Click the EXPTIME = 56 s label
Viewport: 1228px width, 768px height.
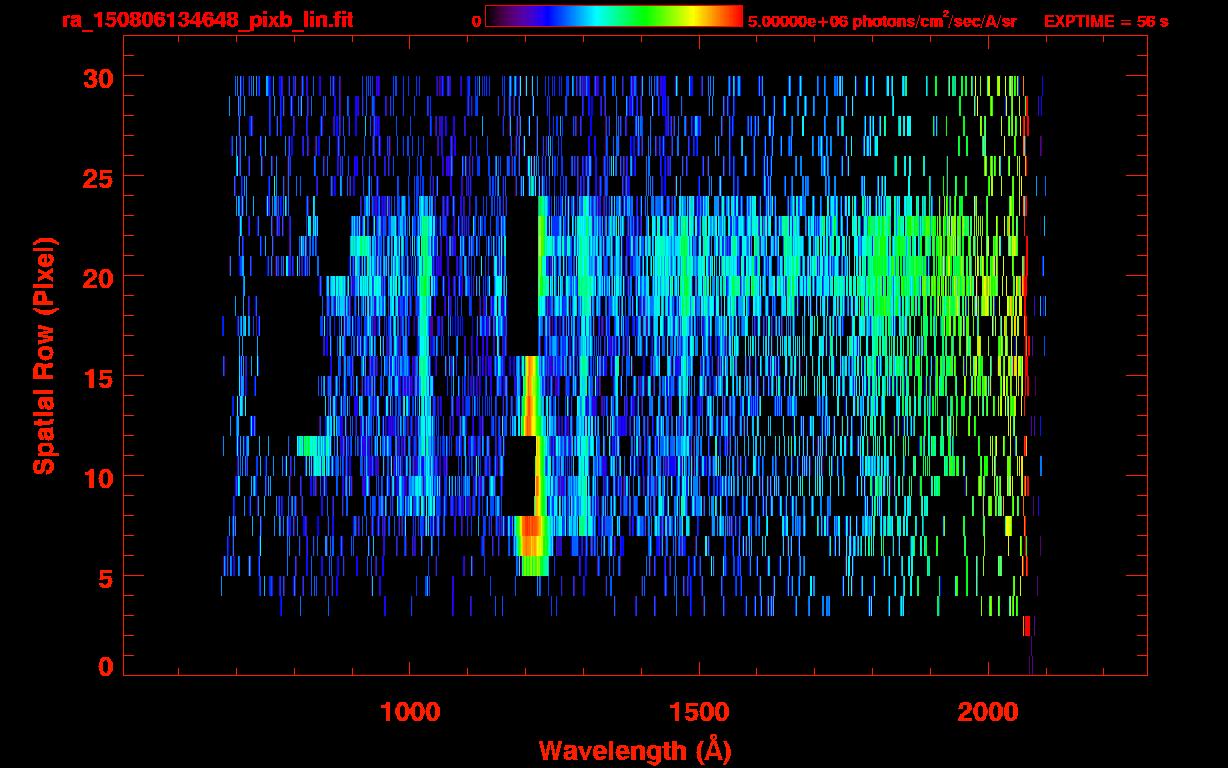pyautogui.click(x=1106, y=20)
